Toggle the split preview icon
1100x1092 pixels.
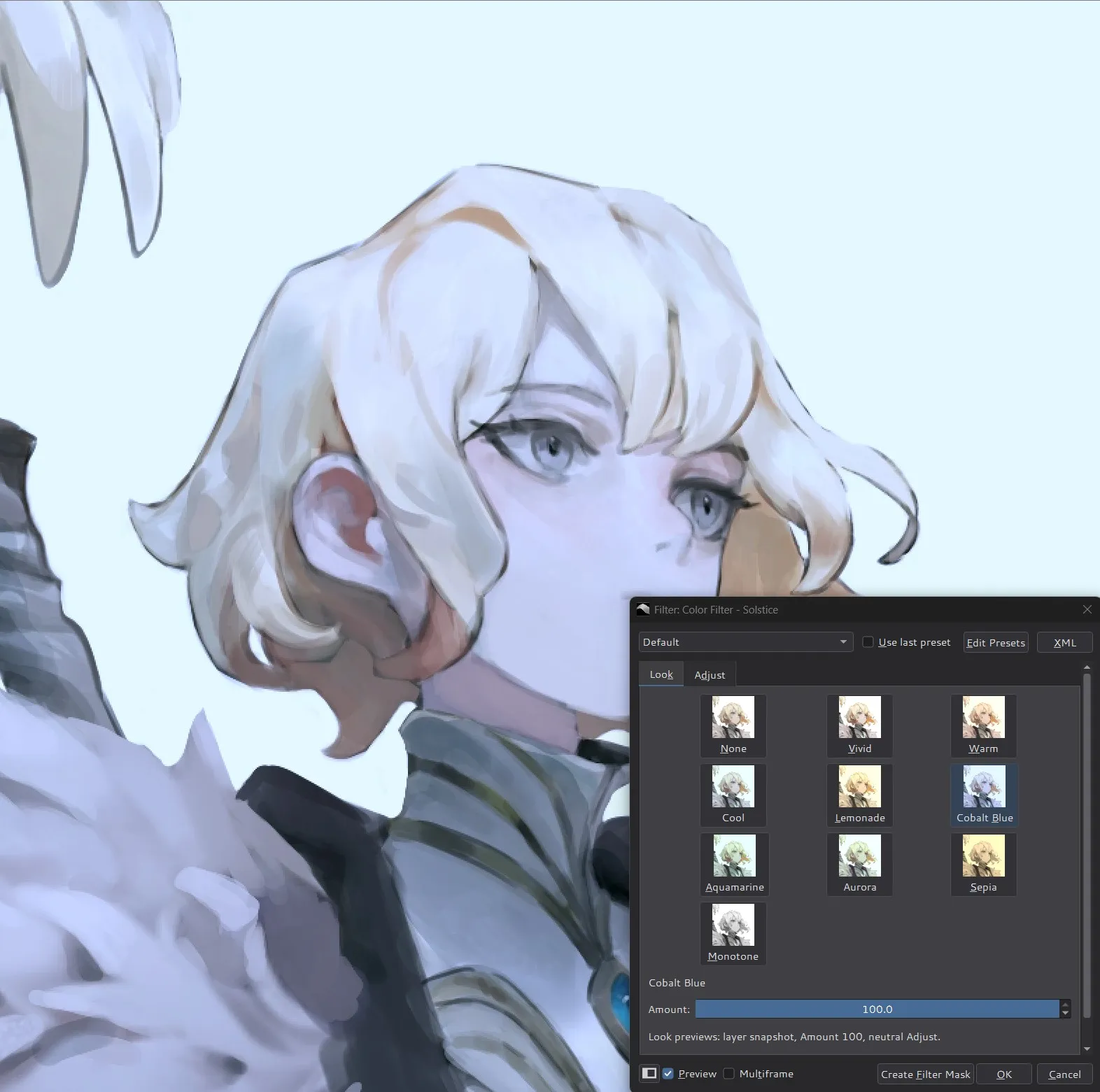coord(649,1073)
